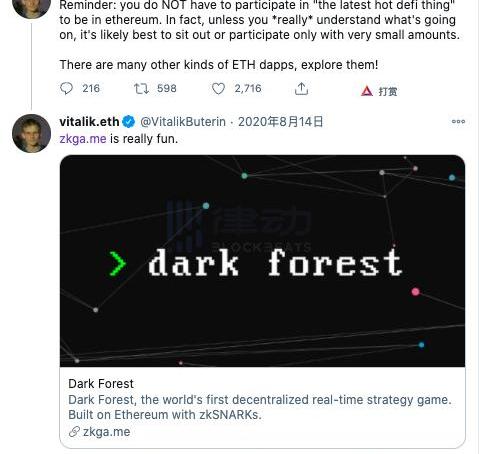479x454 pixels.
Task: Click the 216 replies count
Action: [91, 89]
